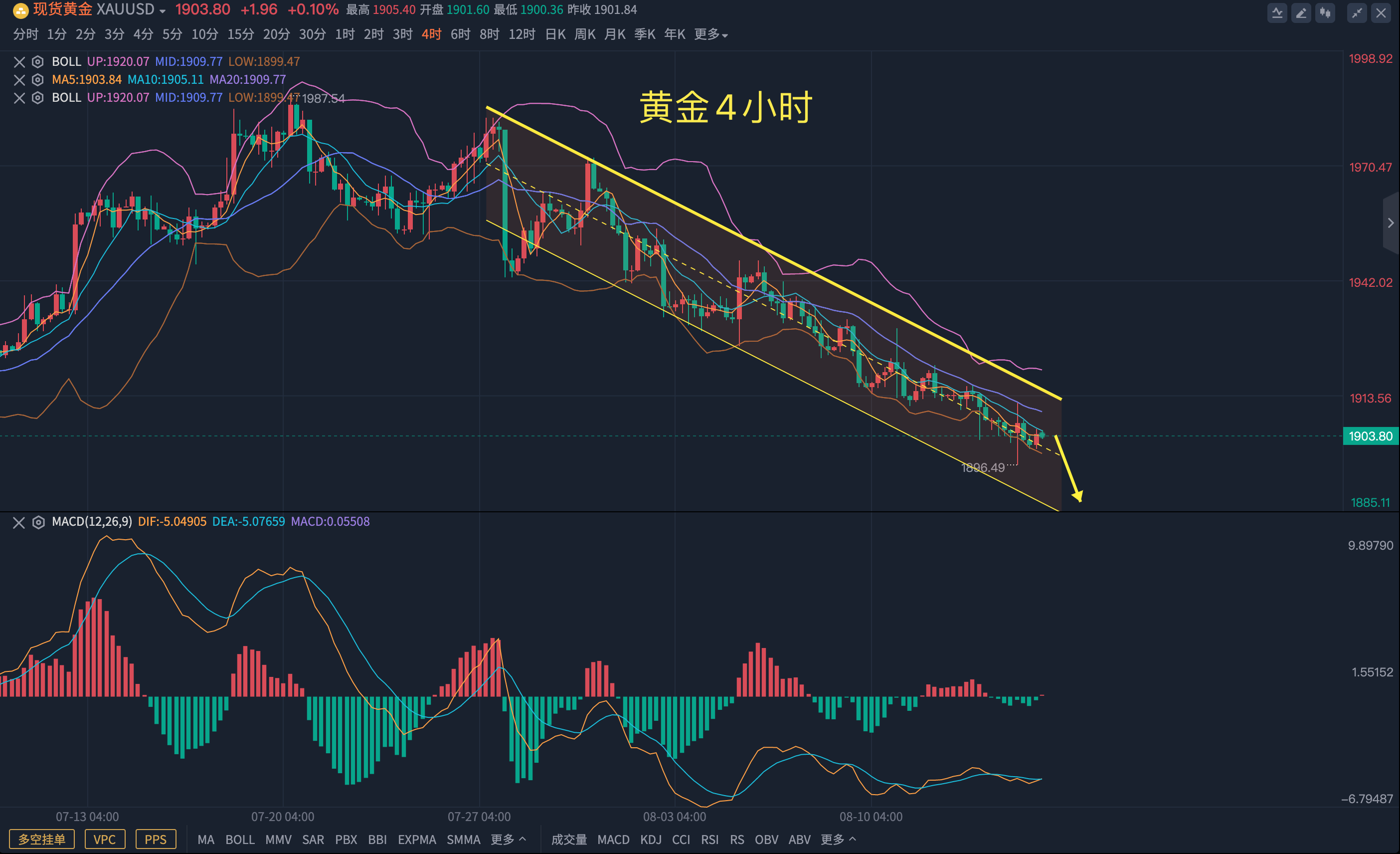
Task: Expand 更多 after SMMA in main indicators
Action: tap(508, 839)
